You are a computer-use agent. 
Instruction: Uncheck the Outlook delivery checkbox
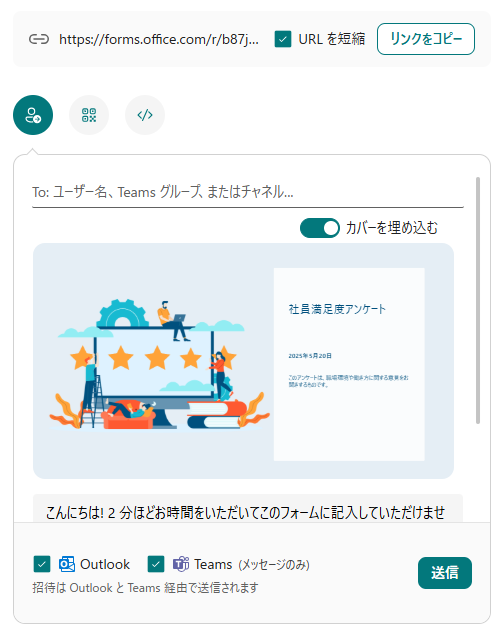(42, 564)
